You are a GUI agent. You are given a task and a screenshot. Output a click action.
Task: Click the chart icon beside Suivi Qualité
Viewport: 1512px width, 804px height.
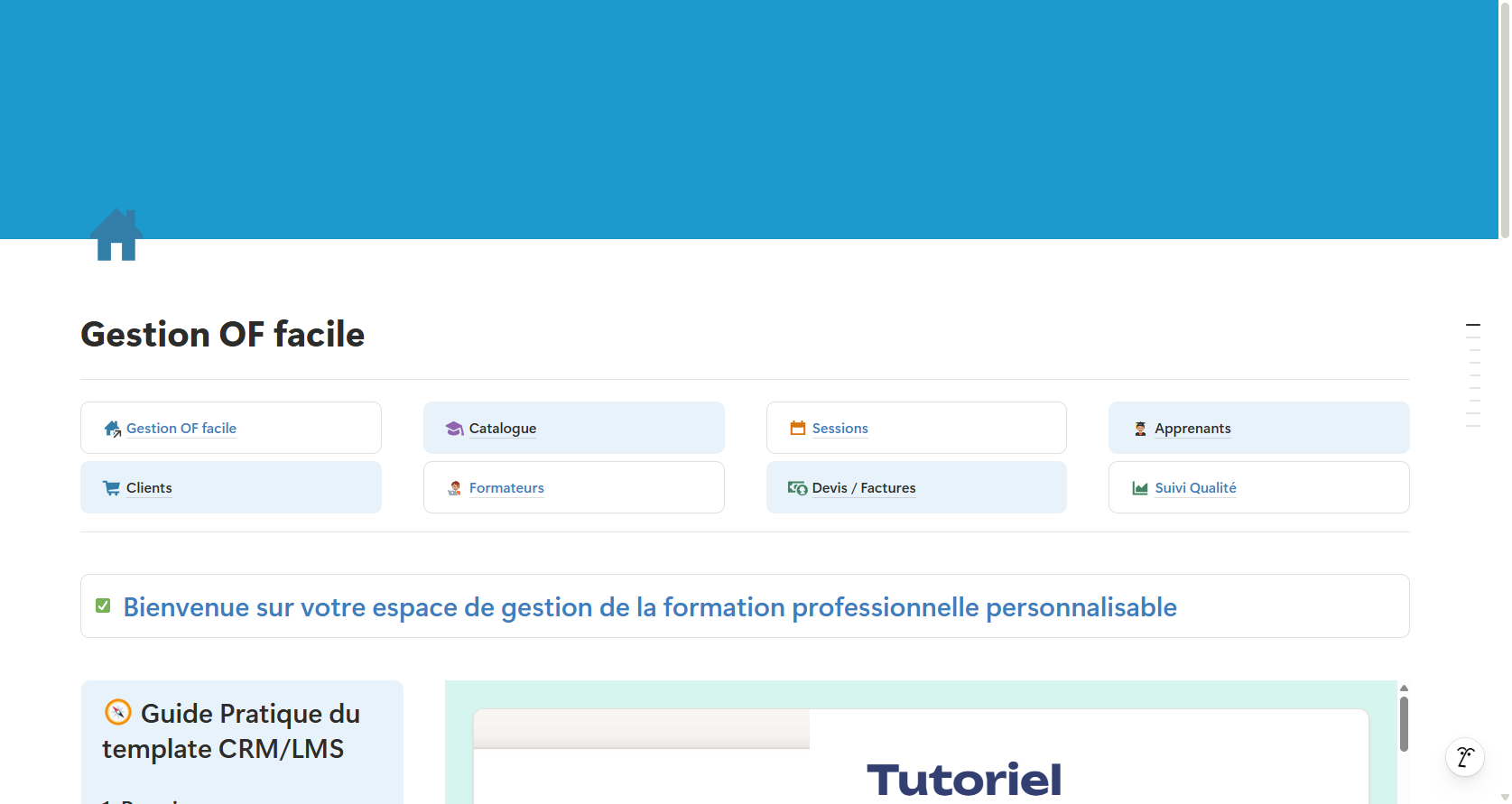(x=1140, y=488)
